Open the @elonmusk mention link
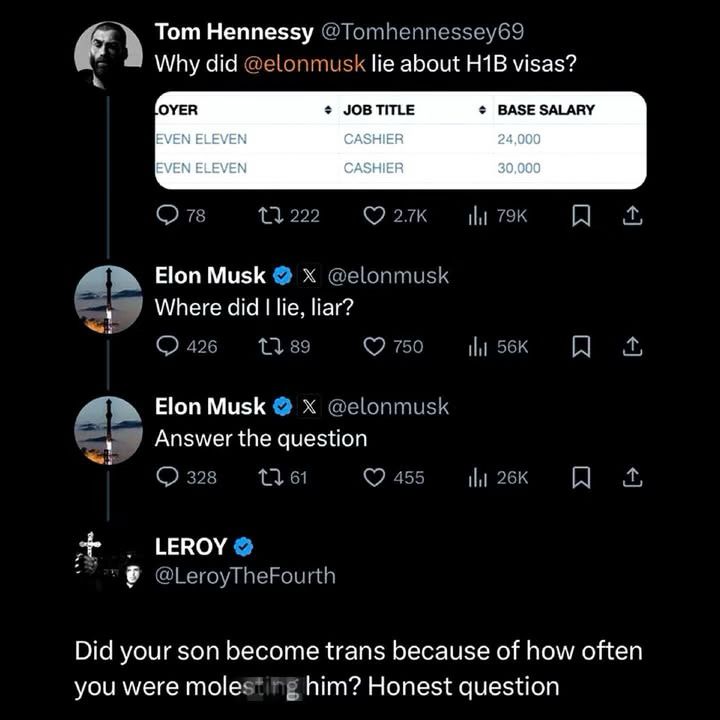This screenshot has width=720, height=720. click(x=305, y=63)
